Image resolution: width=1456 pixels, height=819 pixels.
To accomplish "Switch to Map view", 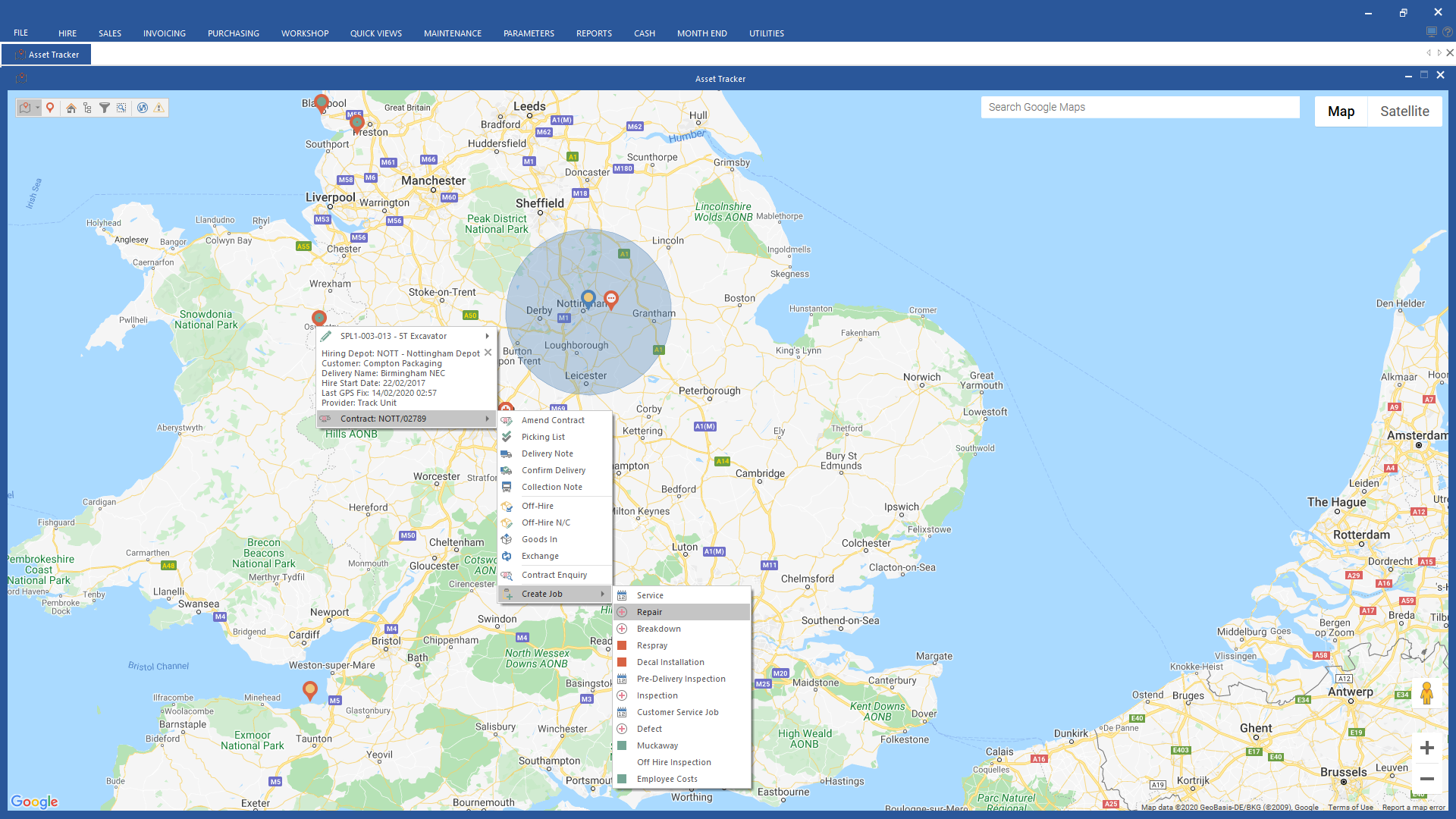I will pyautogui.click(x=1341, y=111).
